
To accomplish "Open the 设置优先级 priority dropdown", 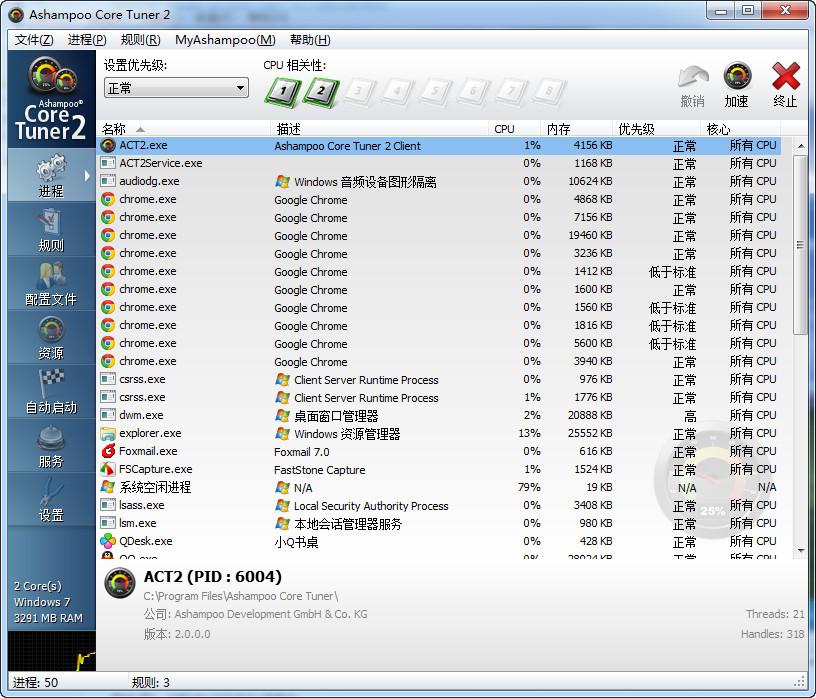I will pyautogui.click(x=176, y=88).
